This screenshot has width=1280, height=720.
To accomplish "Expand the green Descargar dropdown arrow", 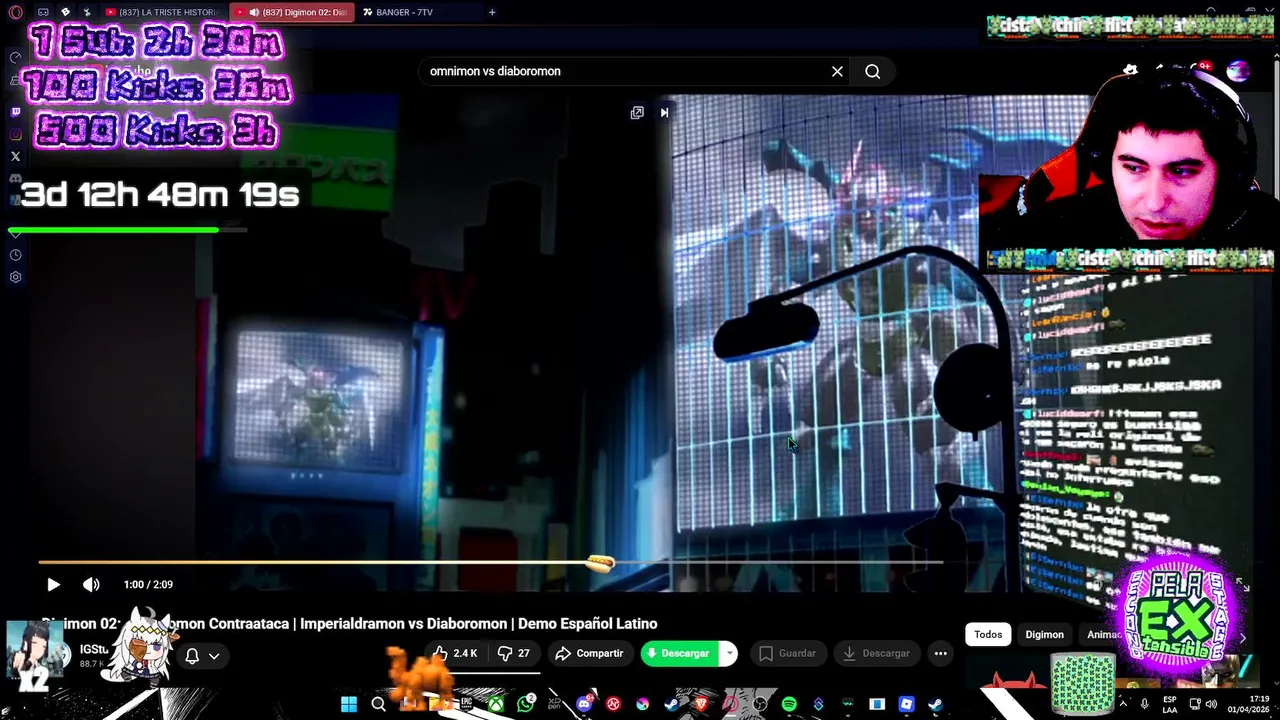I will [730, 653].
